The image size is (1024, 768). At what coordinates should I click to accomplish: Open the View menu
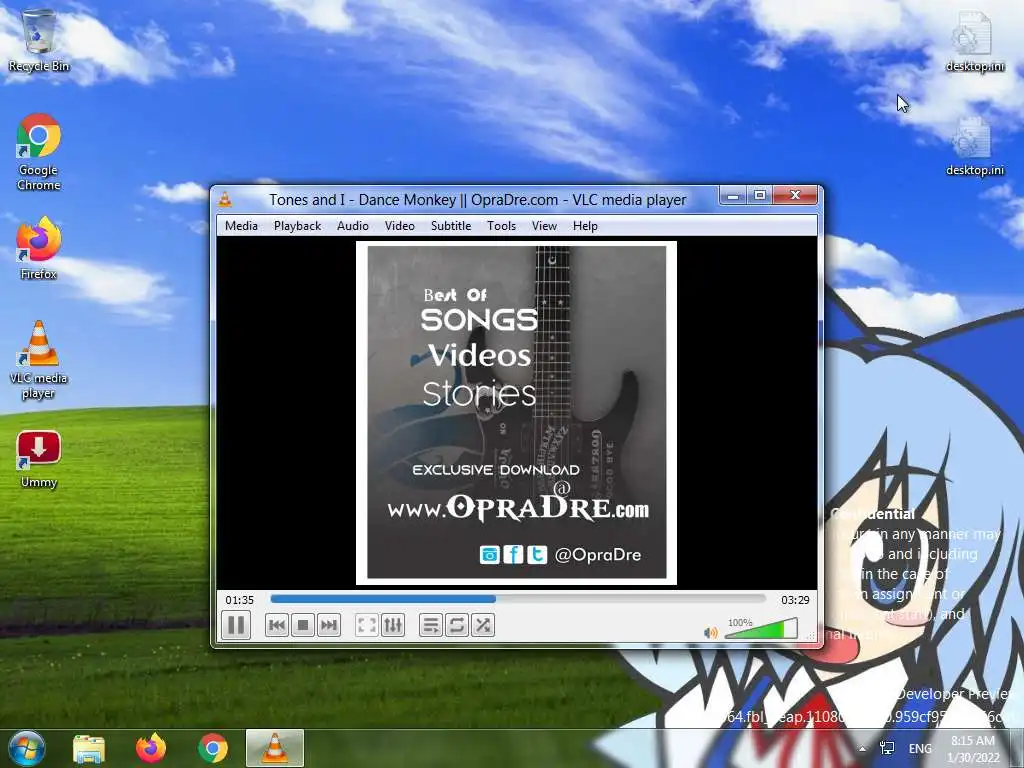pyautogui.click(x=544, y=226)
